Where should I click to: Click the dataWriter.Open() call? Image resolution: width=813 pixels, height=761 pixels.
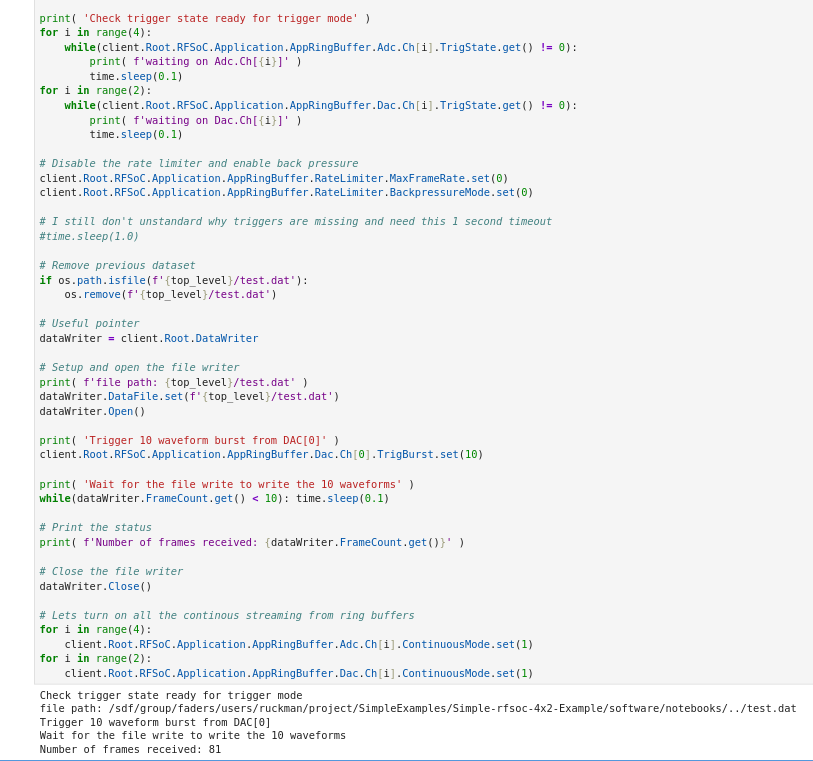[x=92, y=411]
